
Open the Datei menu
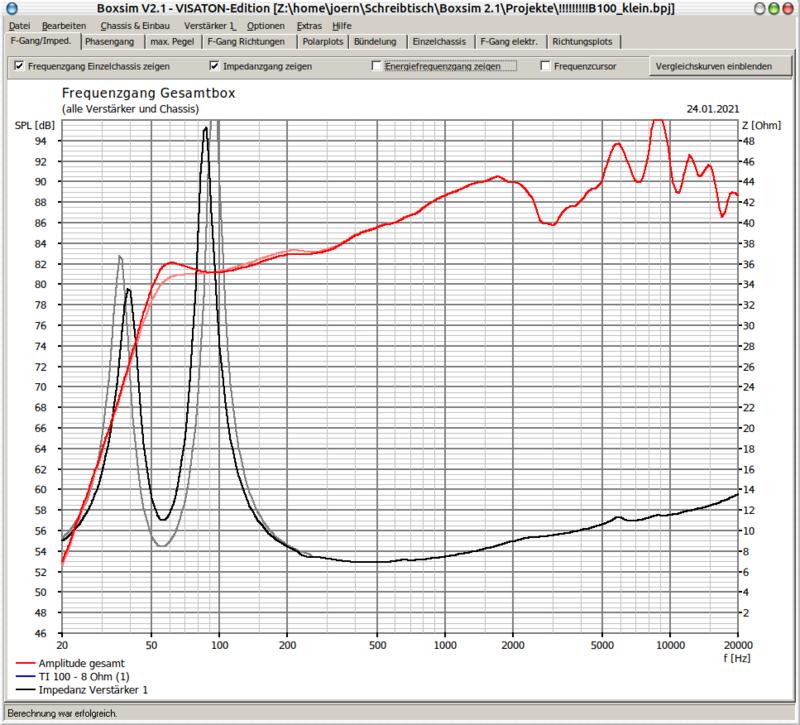pos(19,26)
